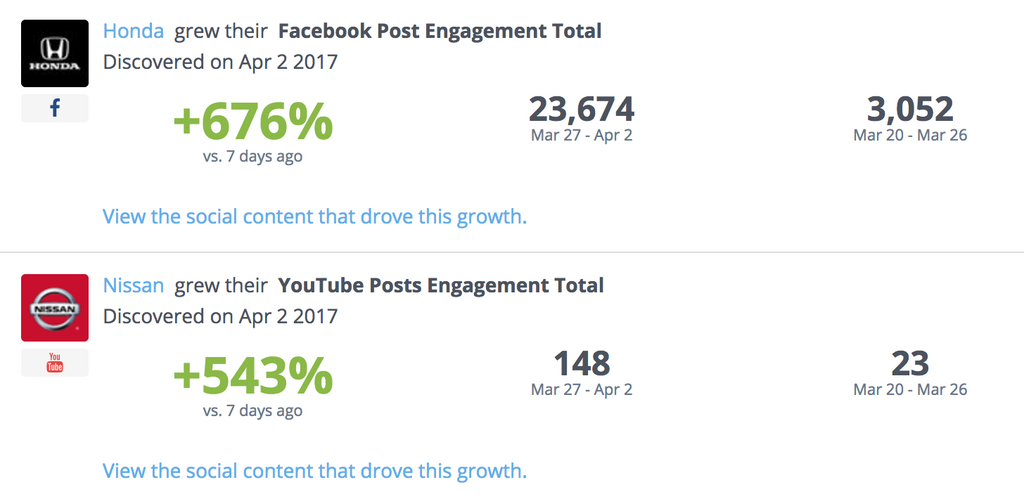Click the 3,052 previous-week engagement value
The width and height of the screenshot is (1024, 499).
[x=910, y=109]
